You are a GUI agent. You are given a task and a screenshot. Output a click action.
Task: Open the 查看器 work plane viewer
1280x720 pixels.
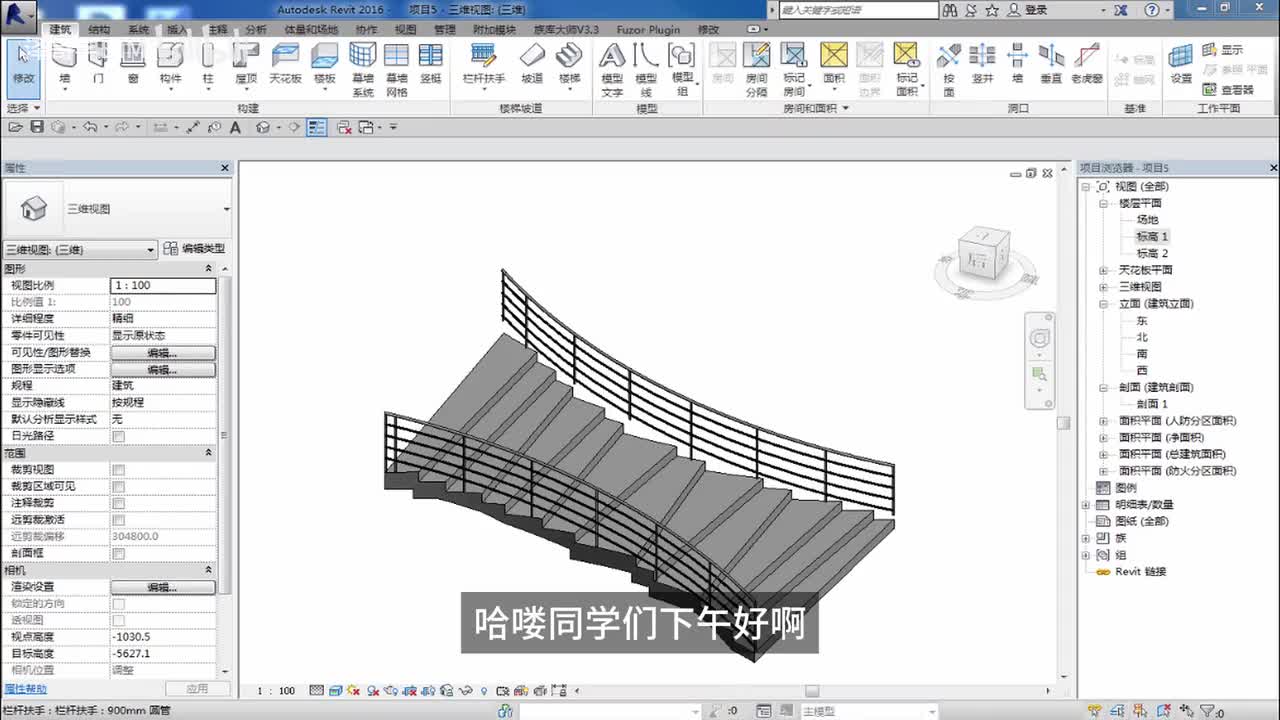pyautogui.click(x=1228, y=89)
